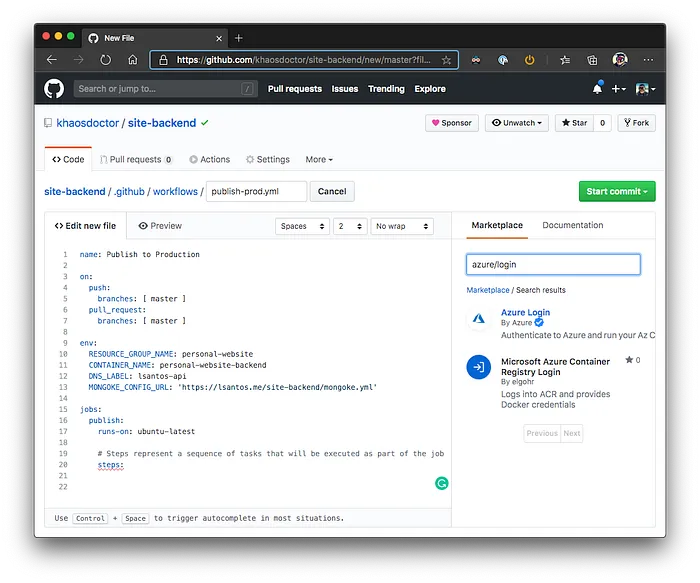The width and height of the screenshot is (700, 583).
Task: Click the Previous pagination button
Action: [542, 433]
